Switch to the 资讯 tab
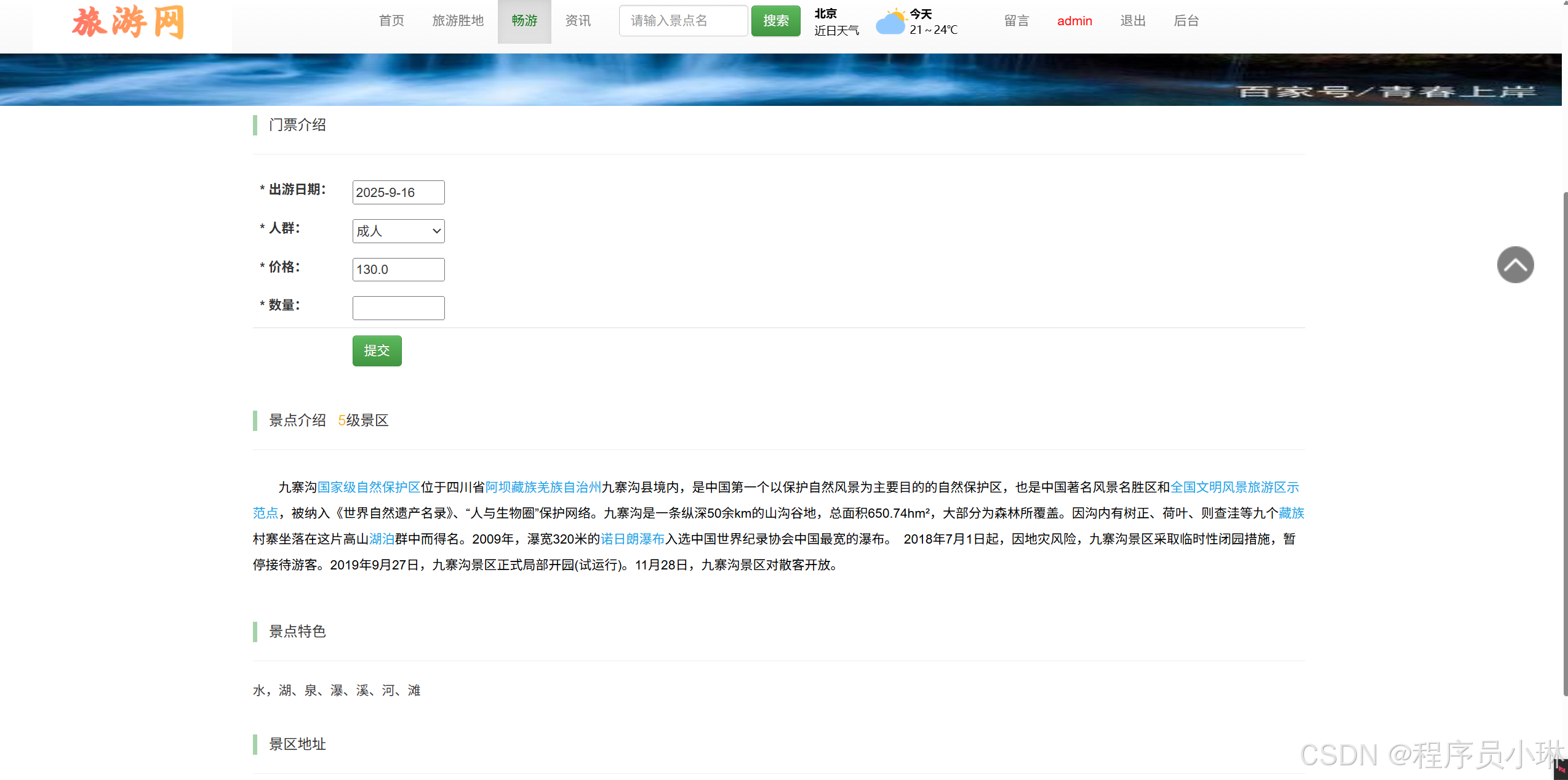 (577, 20)
